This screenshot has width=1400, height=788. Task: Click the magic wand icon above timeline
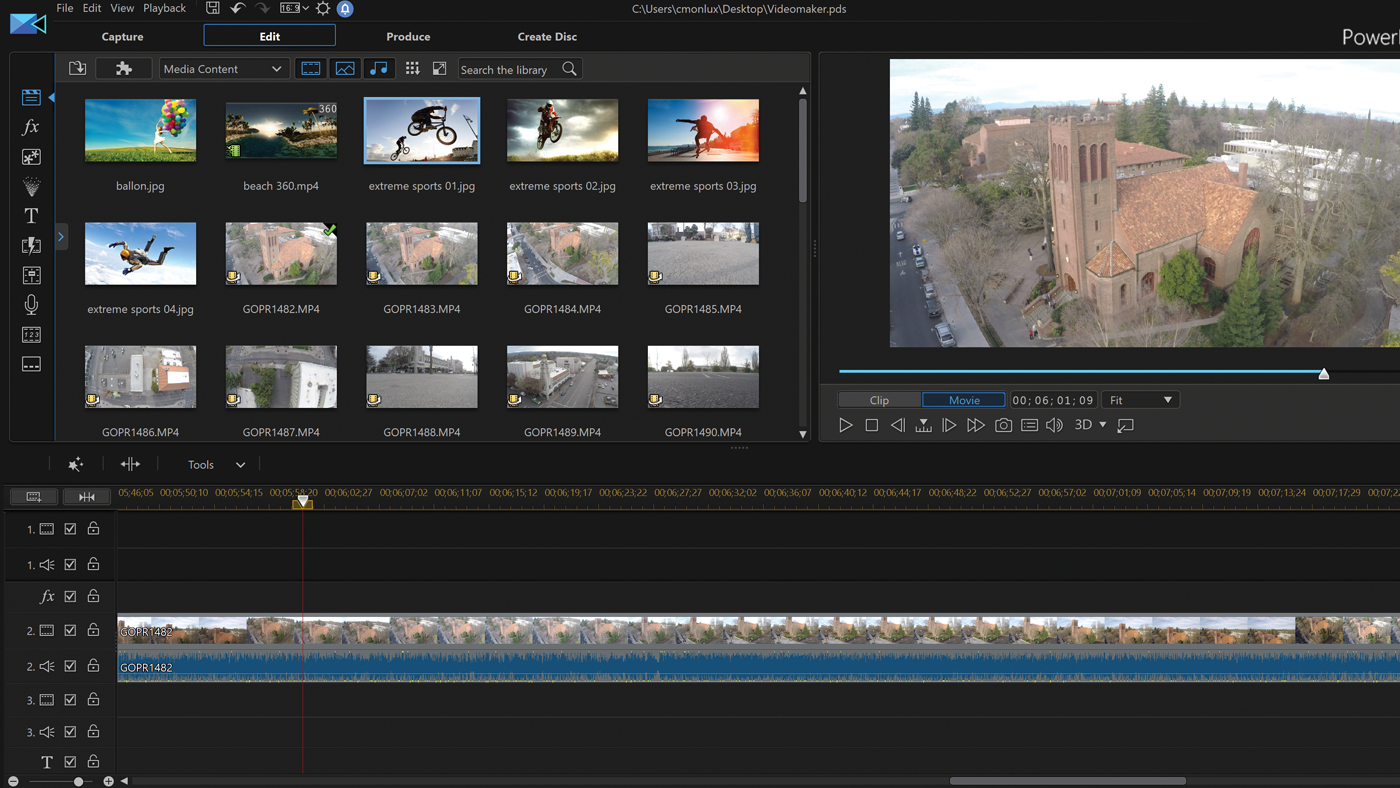(75, 464)
